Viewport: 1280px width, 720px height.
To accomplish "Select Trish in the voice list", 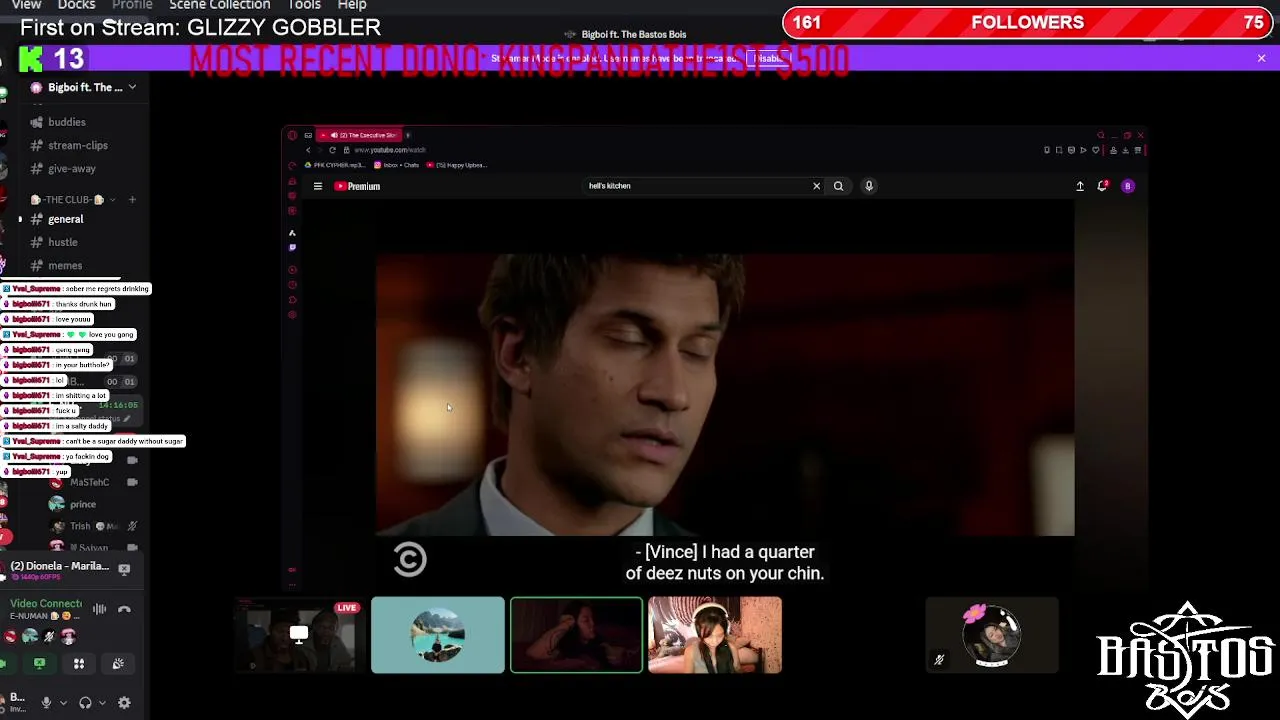I will pyautogui.click(x=80, y=526).
